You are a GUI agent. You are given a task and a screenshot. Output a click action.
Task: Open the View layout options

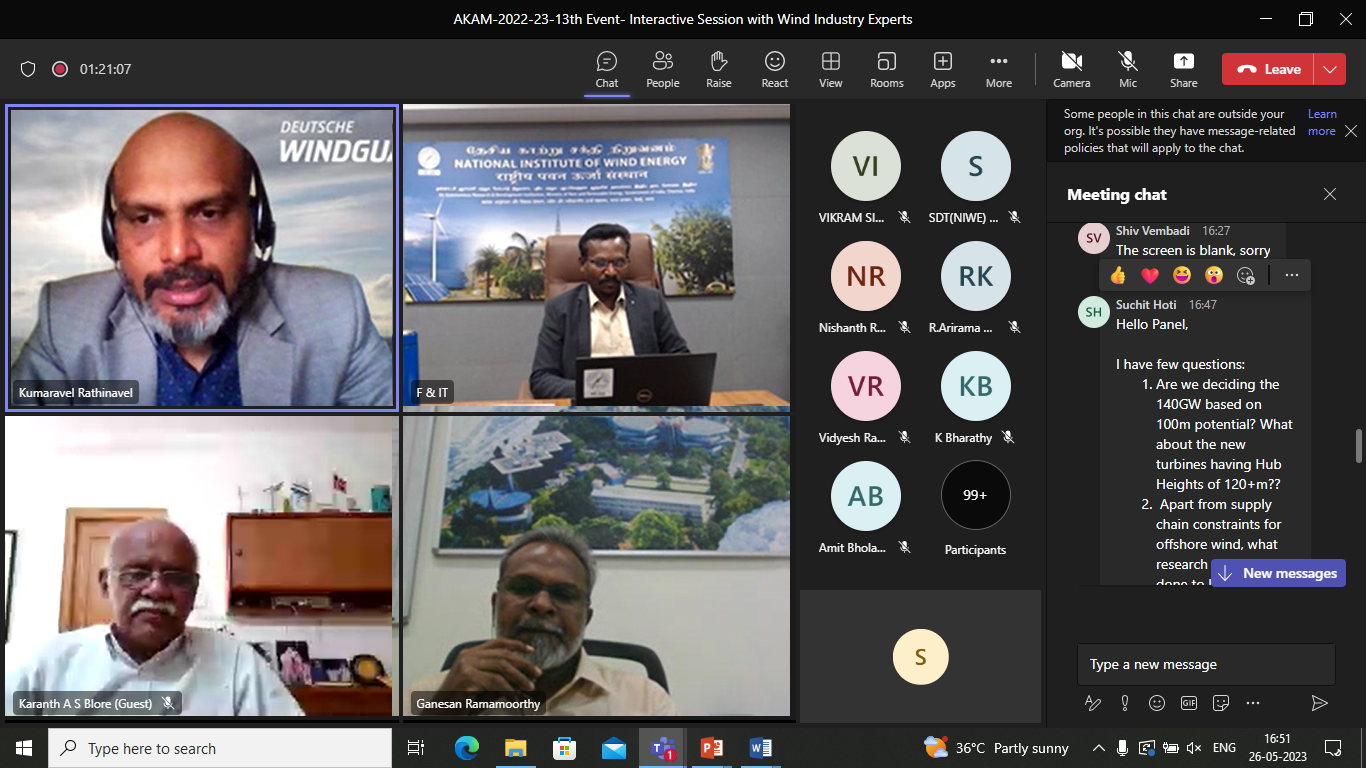point(830,69)
